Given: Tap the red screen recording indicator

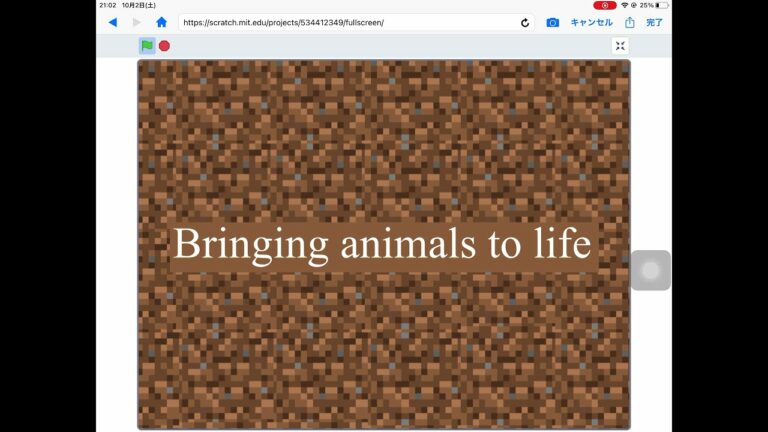Looking at the screenshot, I should pyautogui.click(x=604, y=5).
